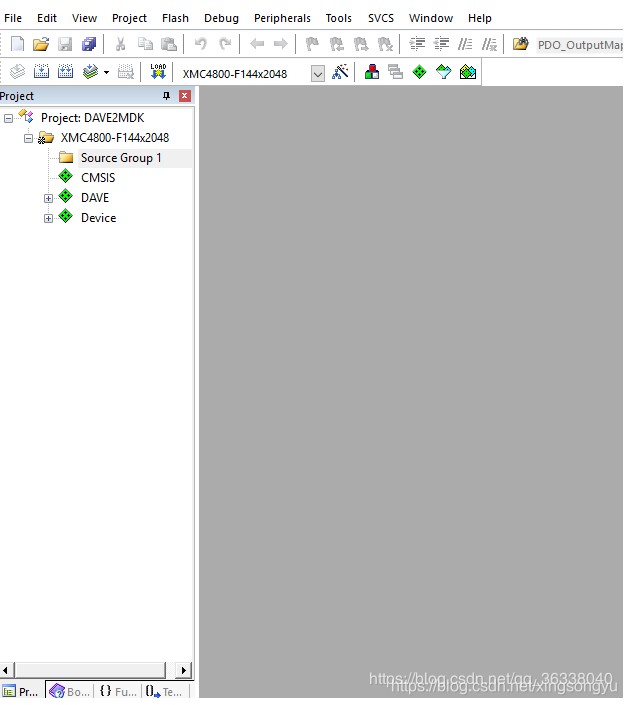Redo last action
This screenshot has height=705, width=627.
point(225,44)
